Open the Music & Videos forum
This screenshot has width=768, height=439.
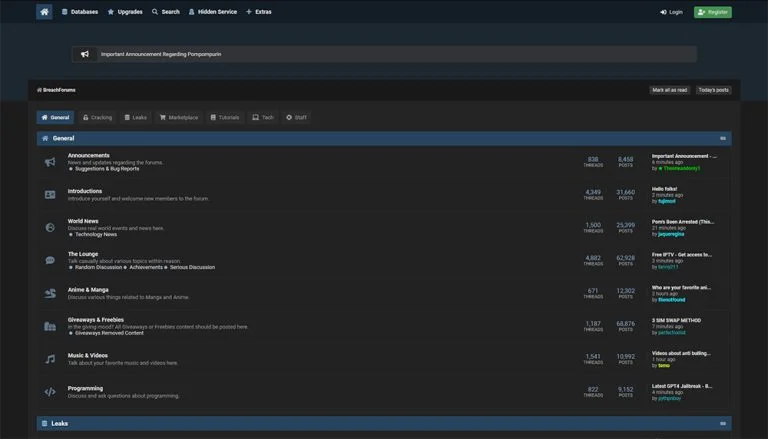point(88,355)
